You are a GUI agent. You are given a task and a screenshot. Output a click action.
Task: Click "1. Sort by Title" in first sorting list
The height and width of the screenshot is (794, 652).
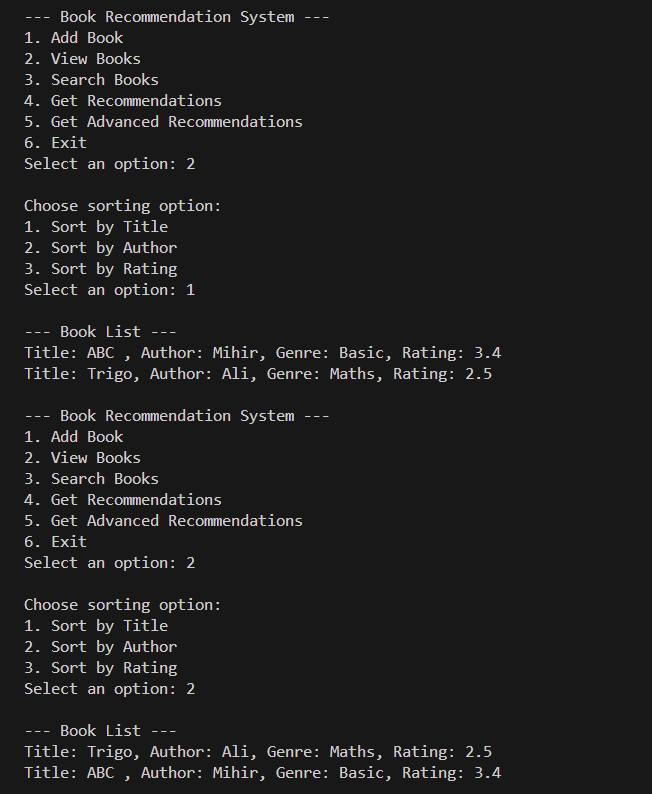coord(96,227)
